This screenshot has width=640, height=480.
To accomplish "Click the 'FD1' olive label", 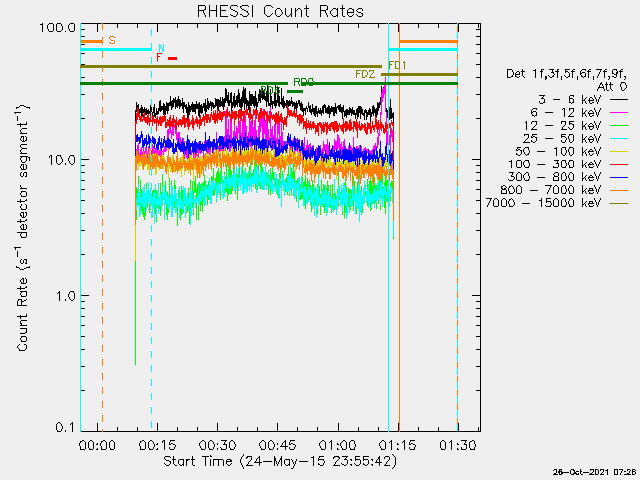I will point(398,65).
